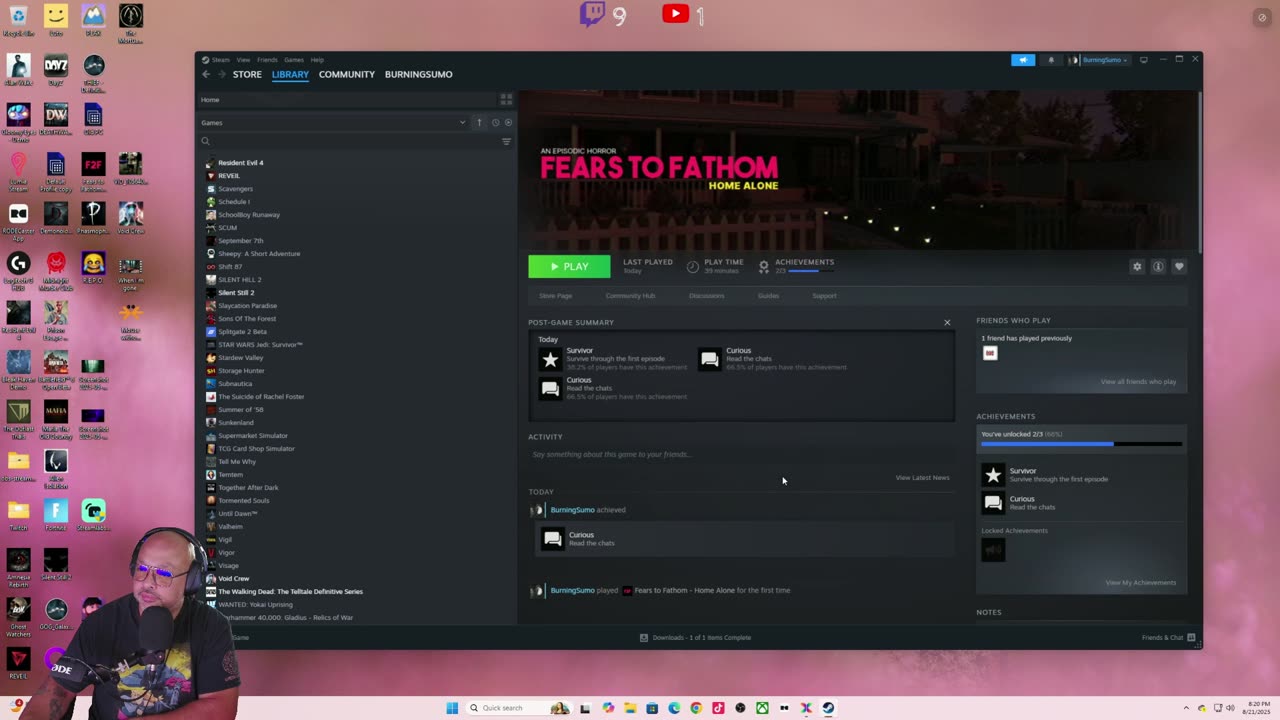The height and width of the screenshot is (720, 1280).
Task: Open Games menu
Action: [x=294, y=60]
